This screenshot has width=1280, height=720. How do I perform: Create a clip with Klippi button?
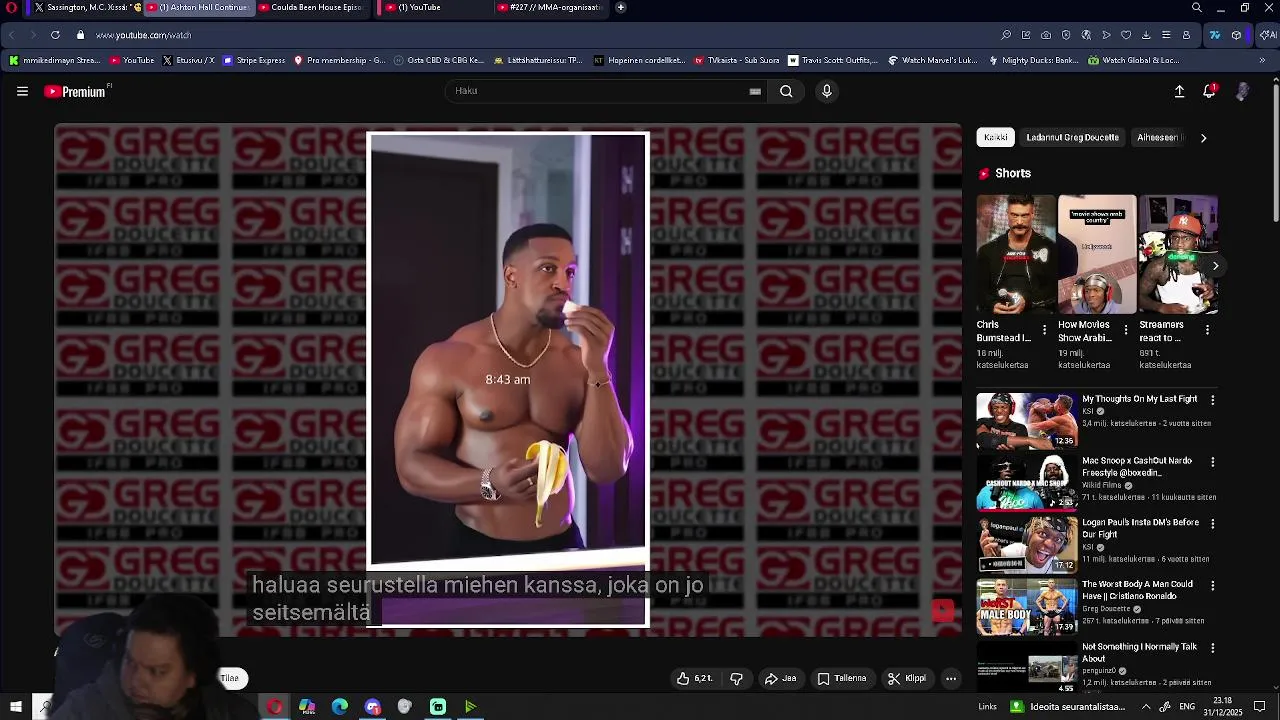[906, 678]
